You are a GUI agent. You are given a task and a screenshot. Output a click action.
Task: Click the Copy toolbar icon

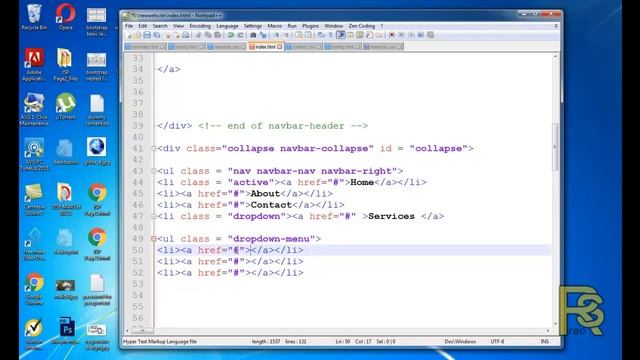click(x=208, y=35)
